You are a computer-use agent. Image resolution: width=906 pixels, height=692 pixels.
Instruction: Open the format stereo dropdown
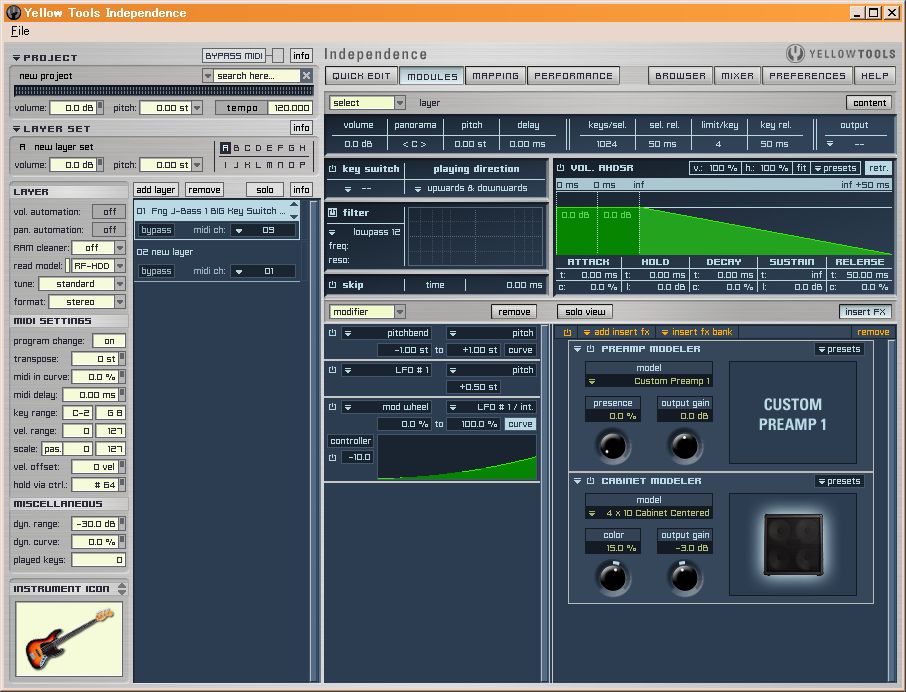(x=120, y=302)
